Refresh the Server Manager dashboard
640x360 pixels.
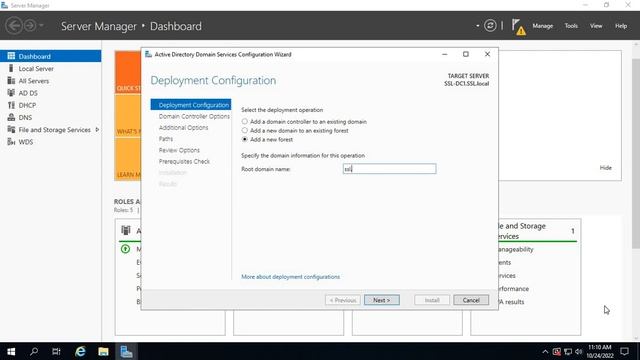click(x=490, y=26)
